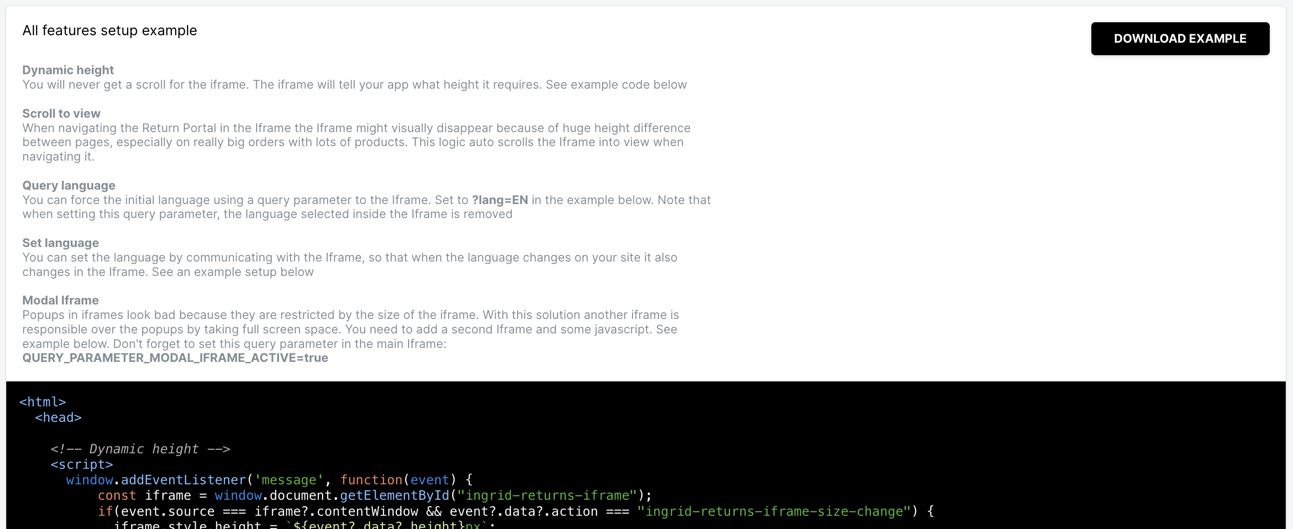Click the DOWNLOAD EXAMPLE button
The width and height of the screenshot is (1293, 529).
point(1179,39)
